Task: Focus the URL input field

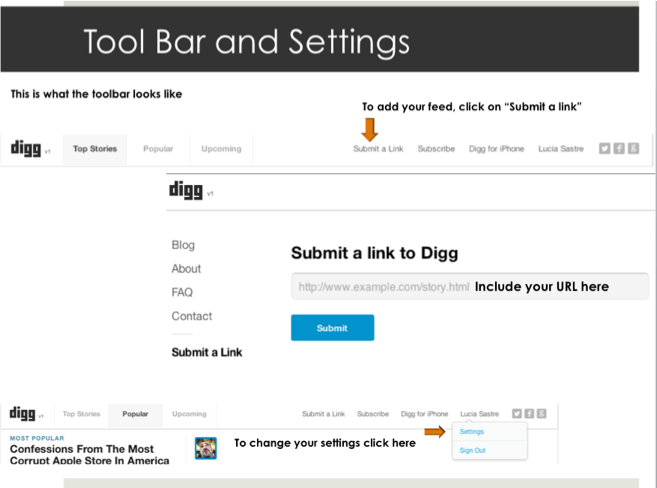Action: [x=470, y=287]
